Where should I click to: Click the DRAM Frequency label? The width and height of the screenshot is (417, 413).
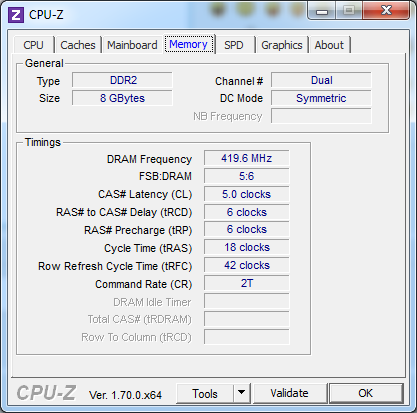click(149, 159)
